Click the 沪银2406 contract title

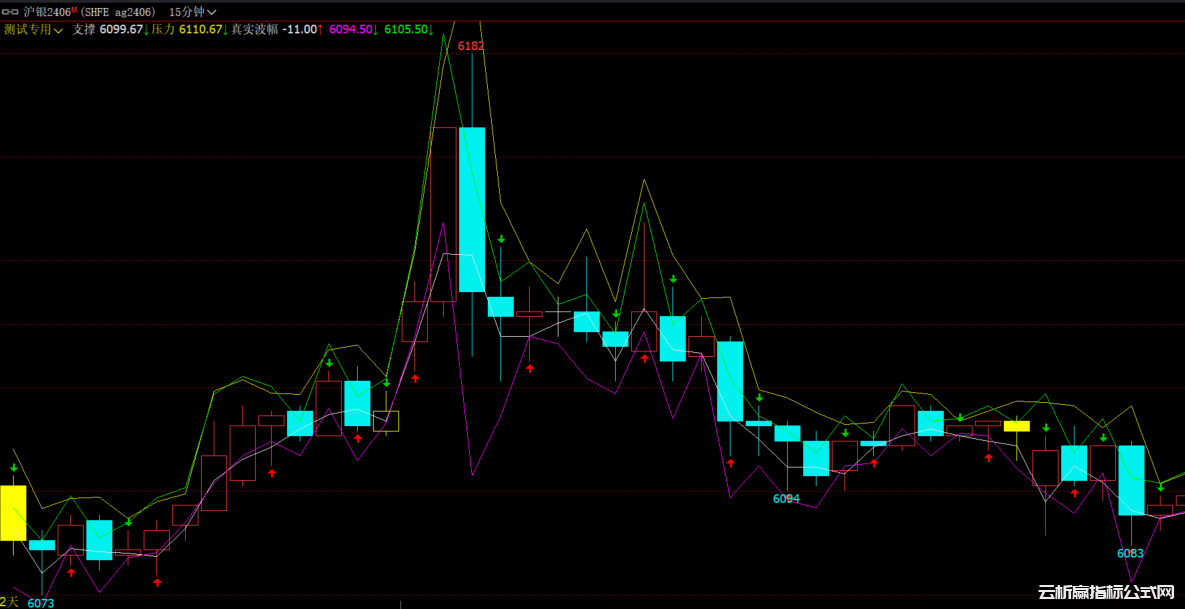(47, 12)
